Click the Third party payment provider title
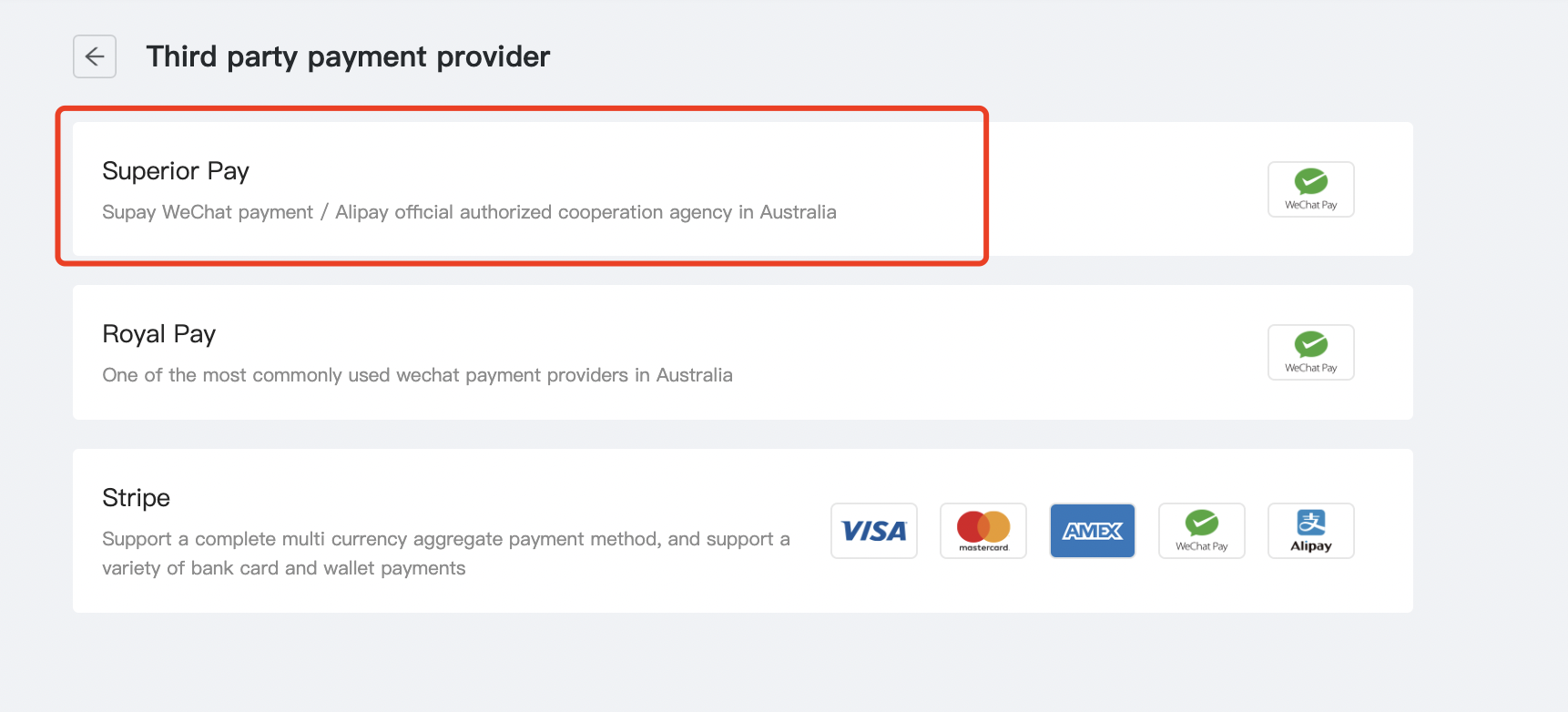The height and width of the screenshot is (712, 1568). point(348,56)
